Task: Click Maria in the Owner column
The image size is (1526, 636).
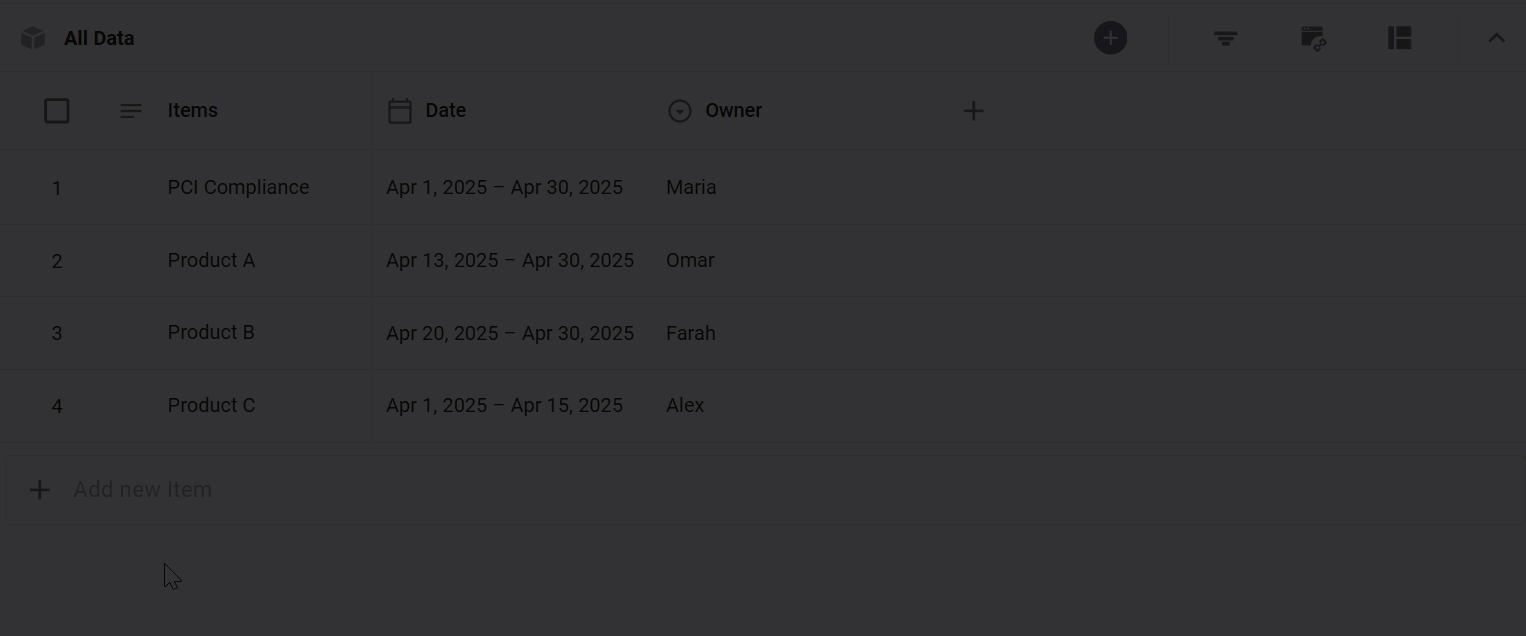Action: pos(691,187)
